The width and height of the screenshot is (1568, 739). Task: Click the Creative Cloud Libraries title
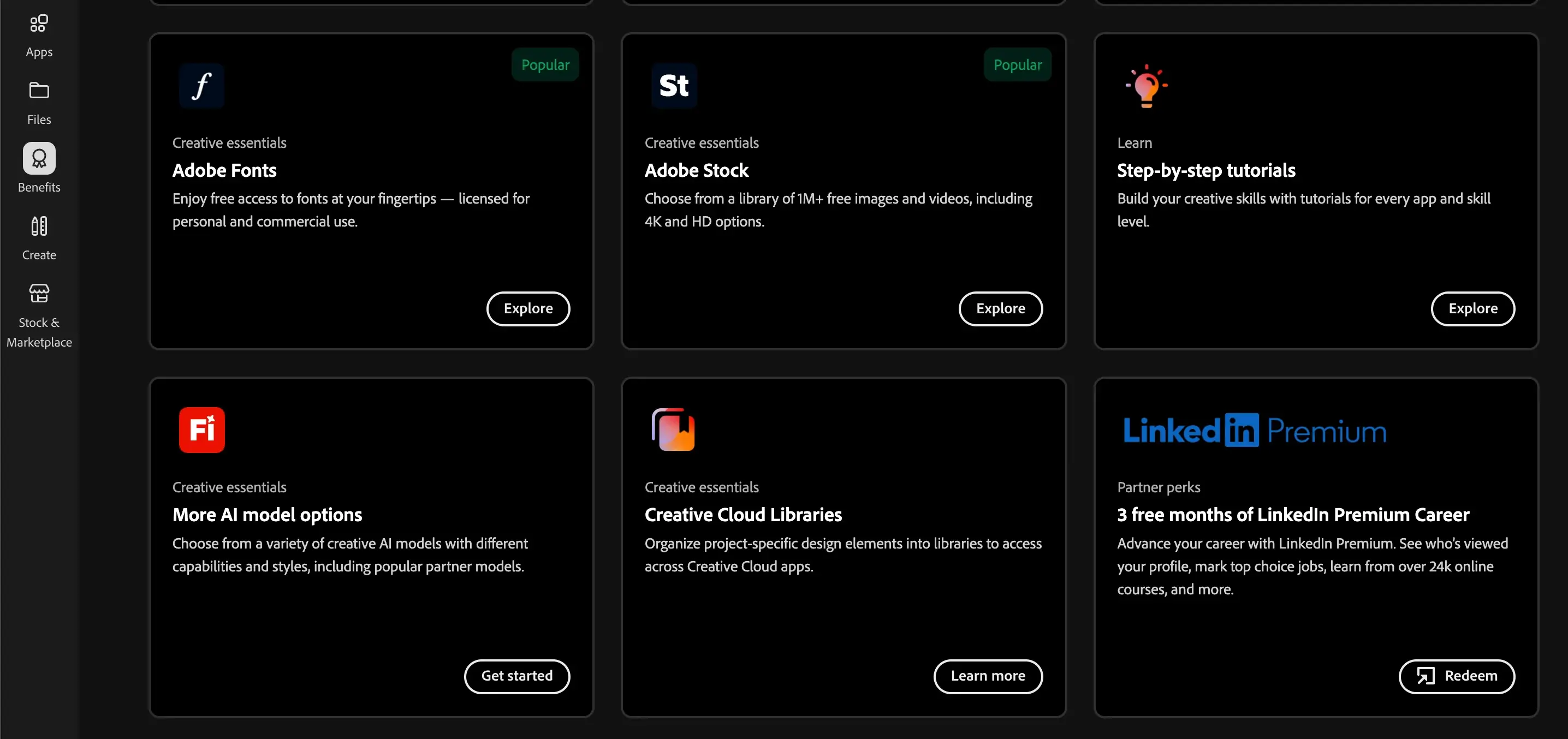point(743,515)
